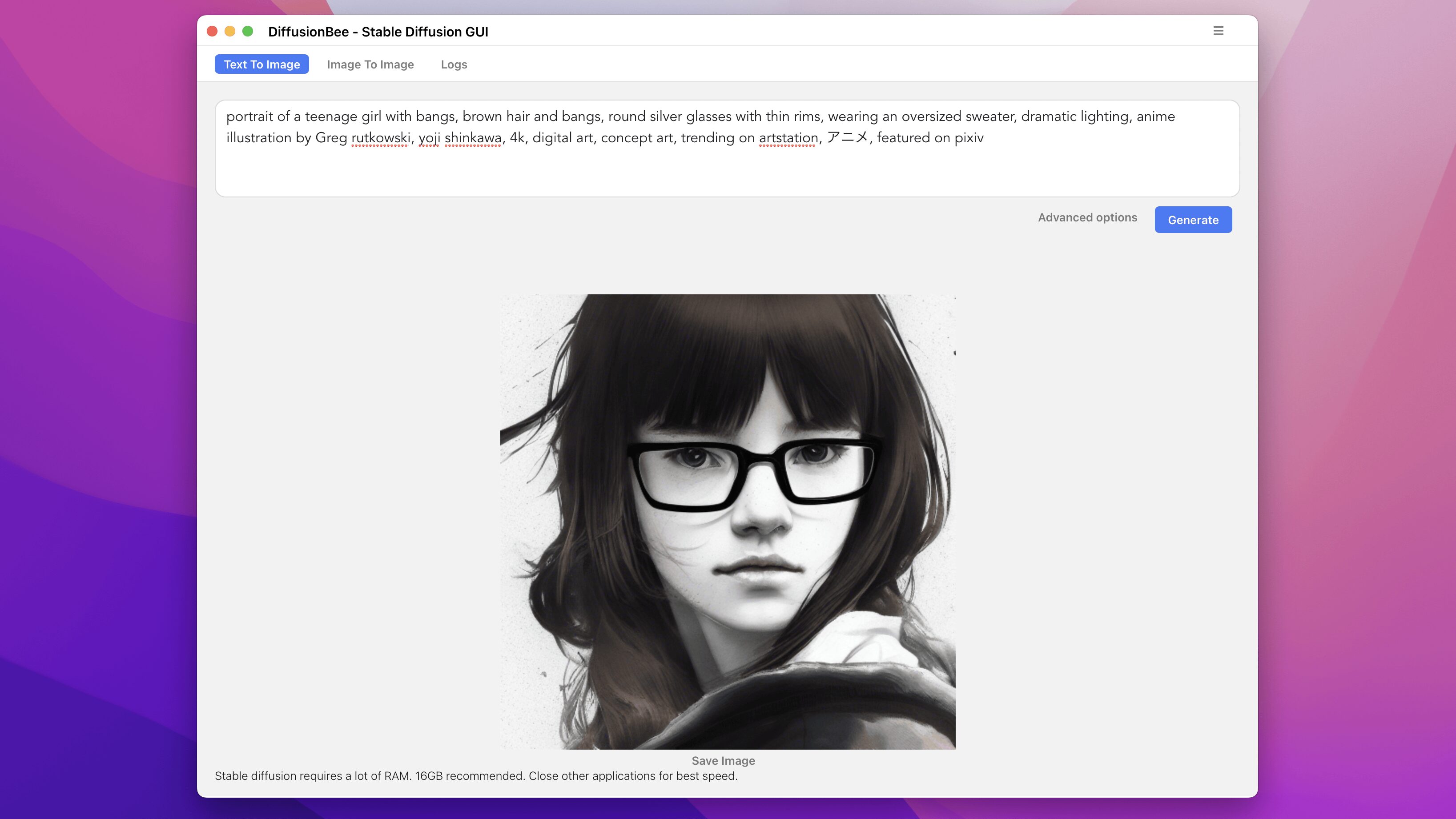Close the DiffusionBee window with red button
Viewport: 1456px width, 819px height.
tap(212, 31)
